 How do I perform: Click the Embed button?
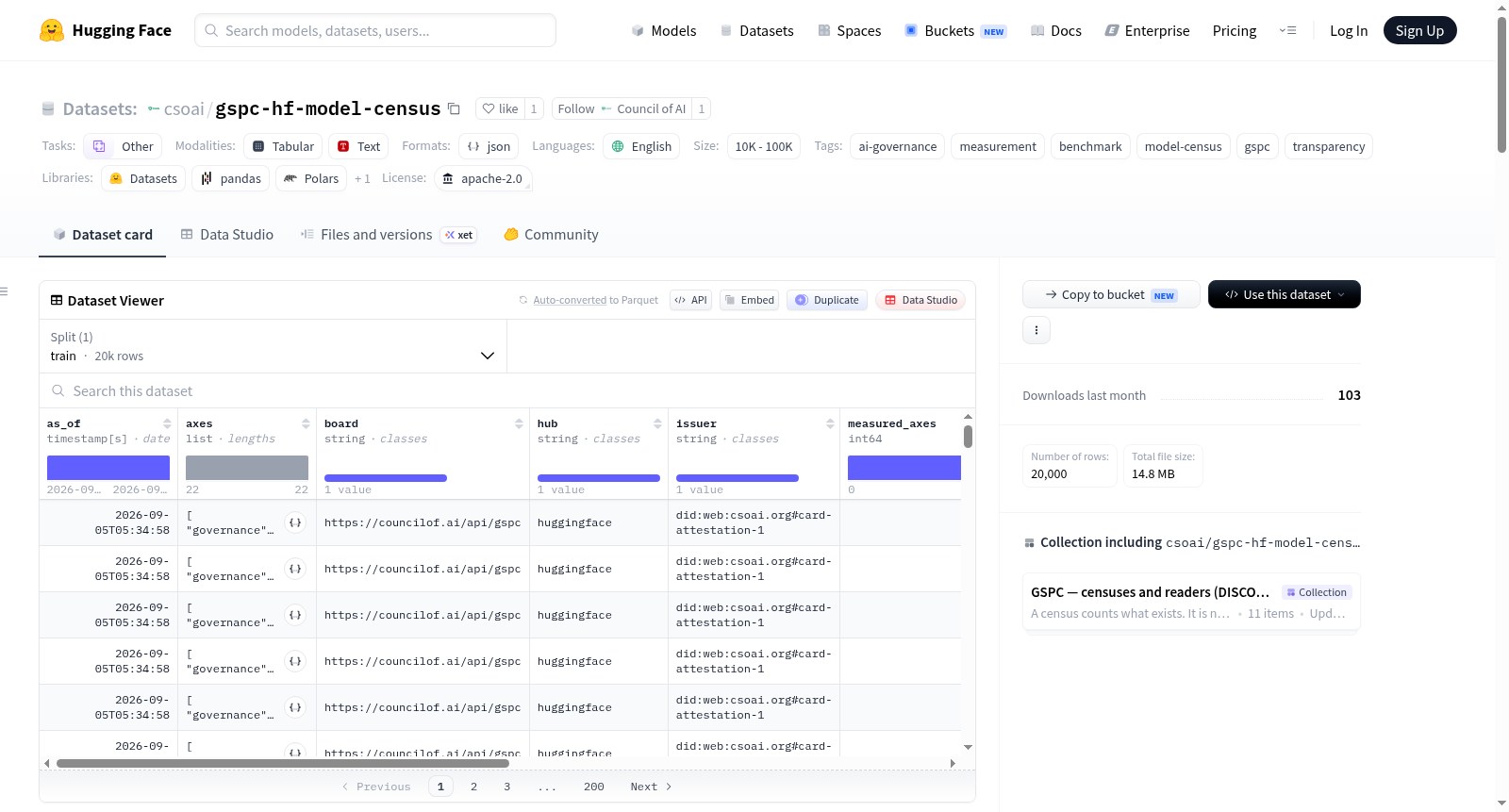click(x=749, y=300)
